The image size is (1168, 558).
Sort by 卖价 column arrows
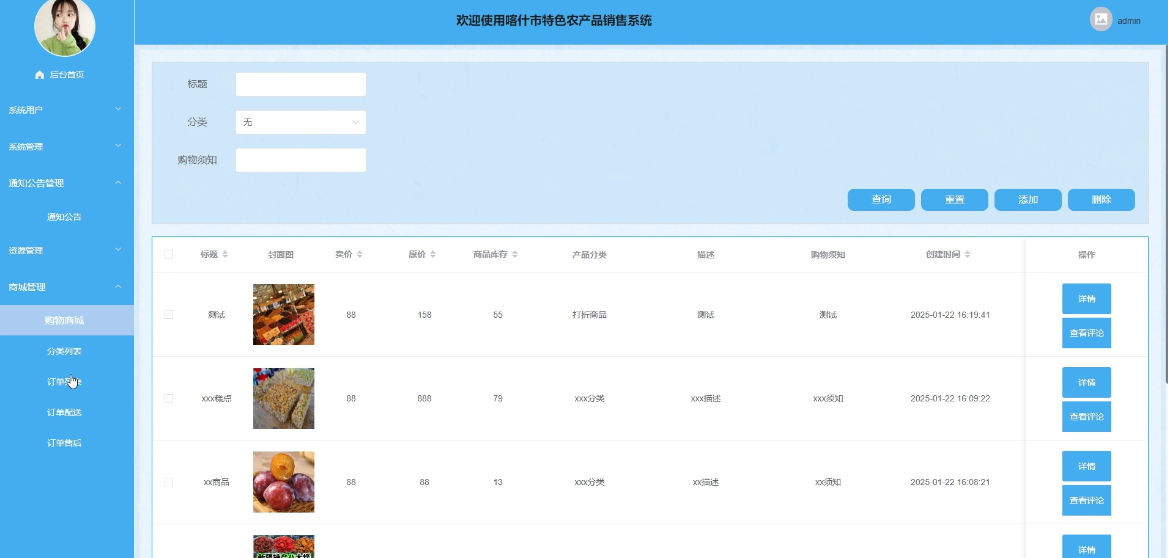(360, 255)
